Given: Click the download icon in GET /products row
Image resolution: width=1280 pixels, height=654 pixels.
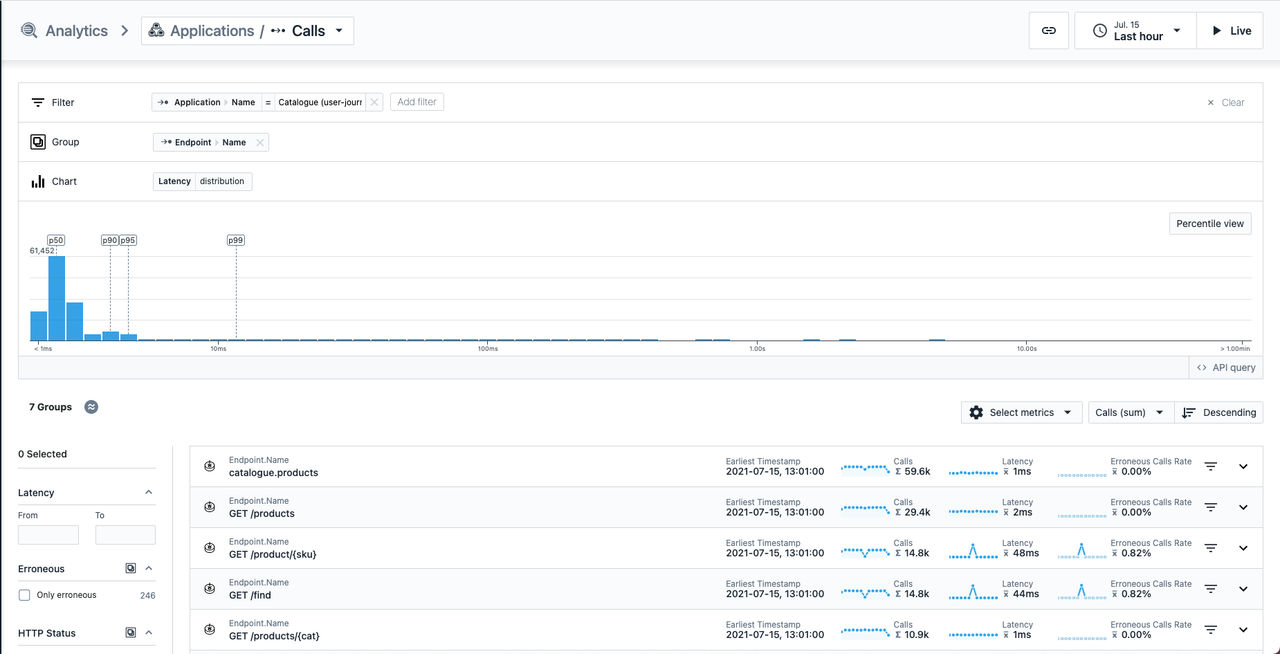Looking at the screenshot, I should (x=210, y=507).
